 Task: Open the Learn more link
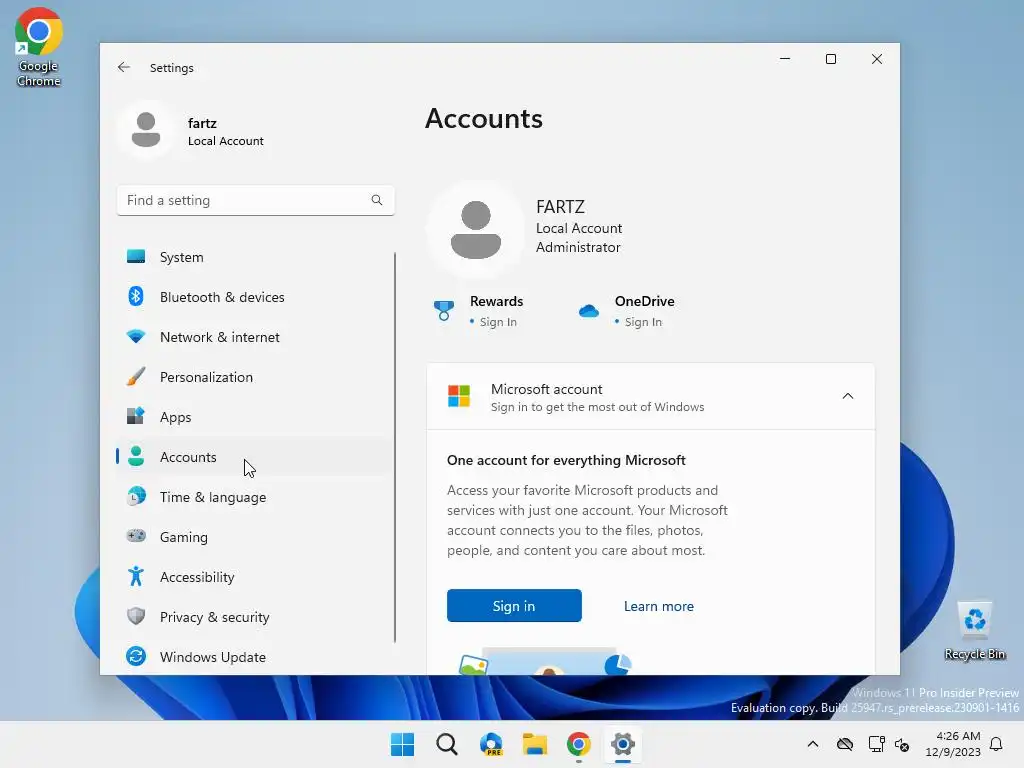(x=658, y=606)
